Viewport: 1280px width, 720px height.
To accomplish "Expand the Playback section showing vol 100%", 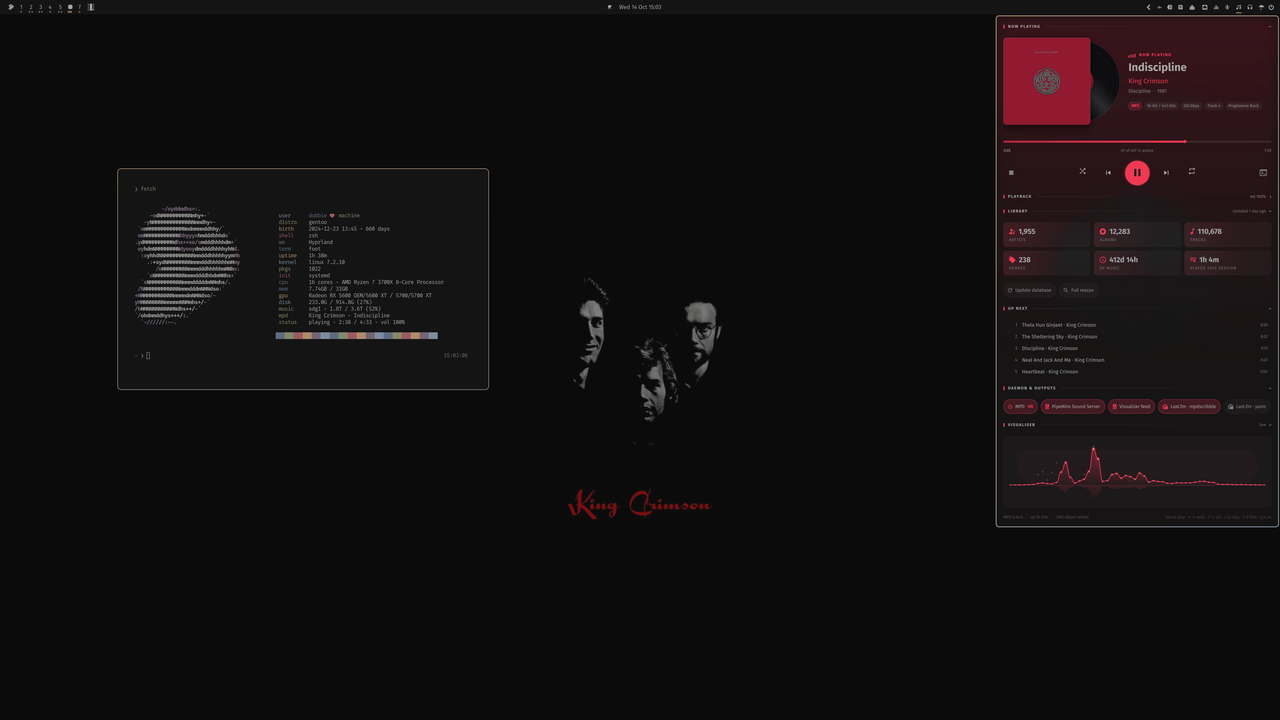I will point(1270,196).
